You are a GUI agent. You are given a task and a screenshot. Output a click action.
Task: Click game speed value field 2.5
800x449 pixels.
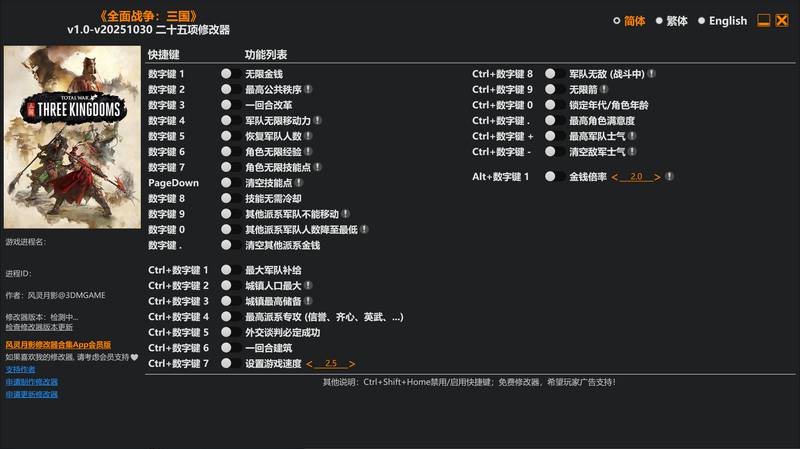click(x=331, y=363)
